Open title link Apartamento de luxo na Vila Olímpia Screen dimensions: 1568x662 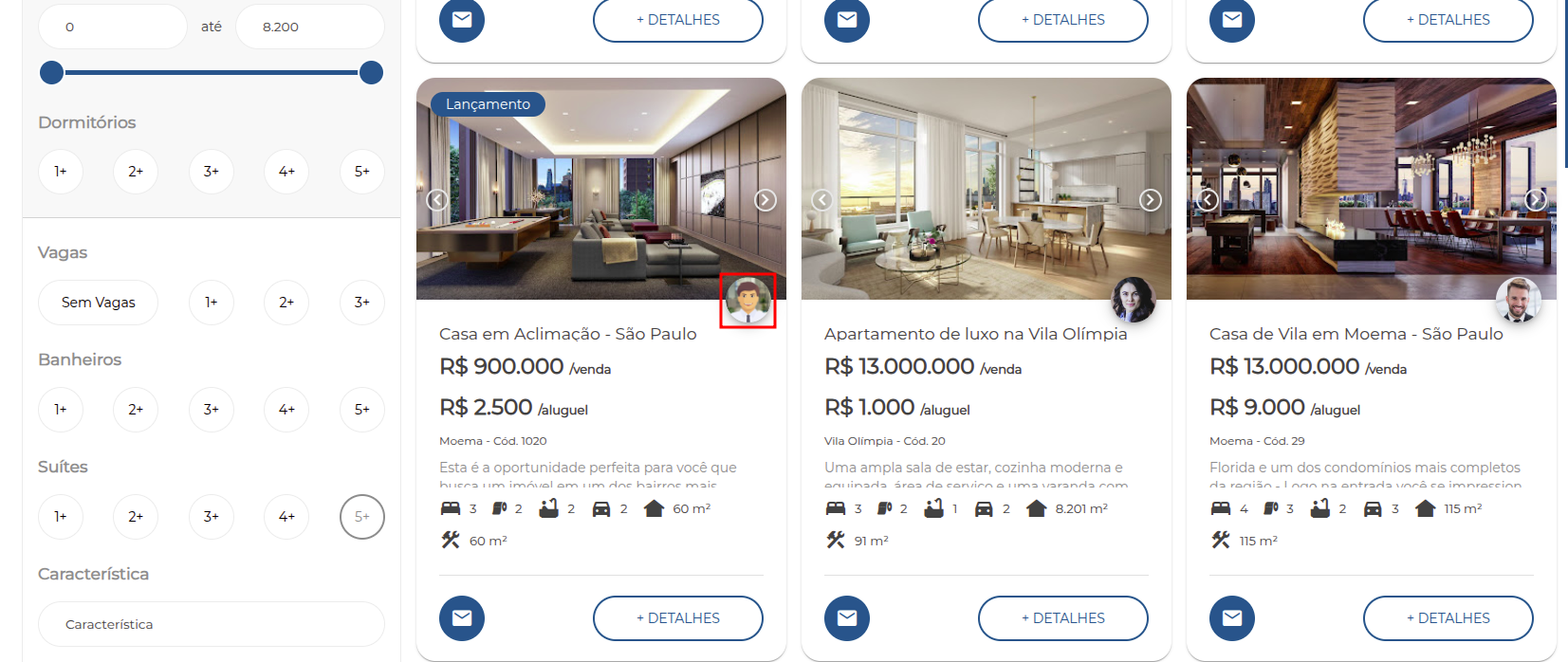coord(976,334)
